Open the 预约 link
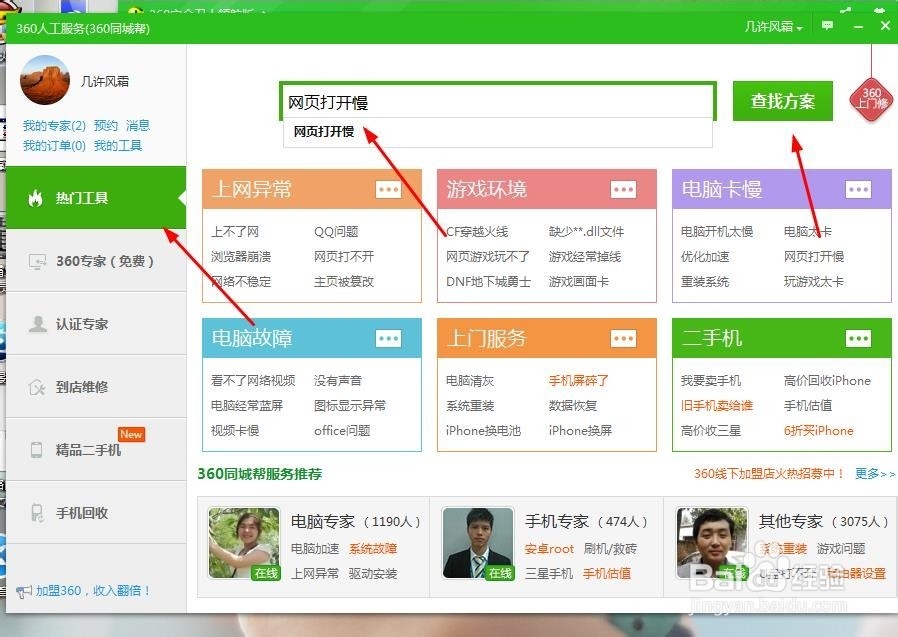Viewport: 898px width, 637px height. tap(106, 125)
